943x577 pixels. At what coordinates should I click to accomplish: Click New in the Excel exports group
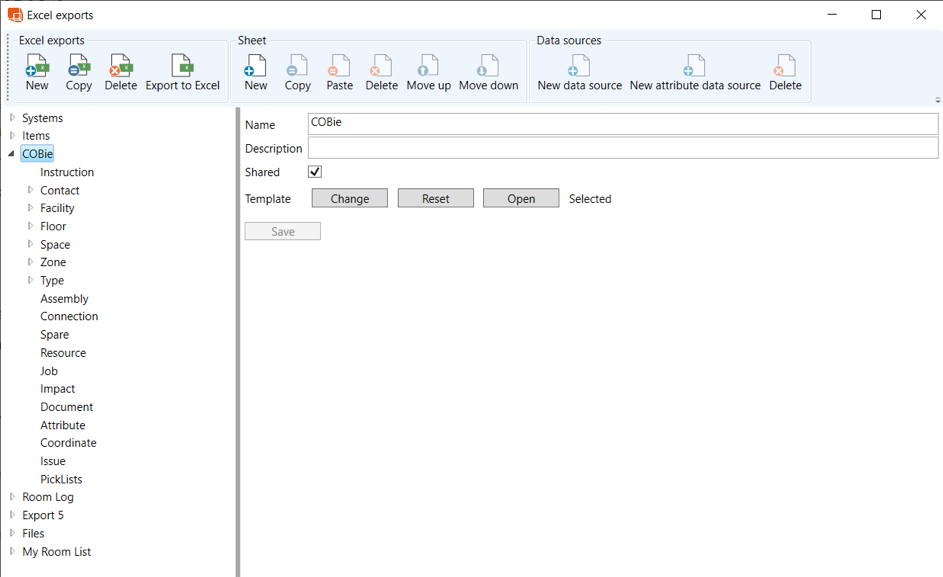[x=37, y=72]
